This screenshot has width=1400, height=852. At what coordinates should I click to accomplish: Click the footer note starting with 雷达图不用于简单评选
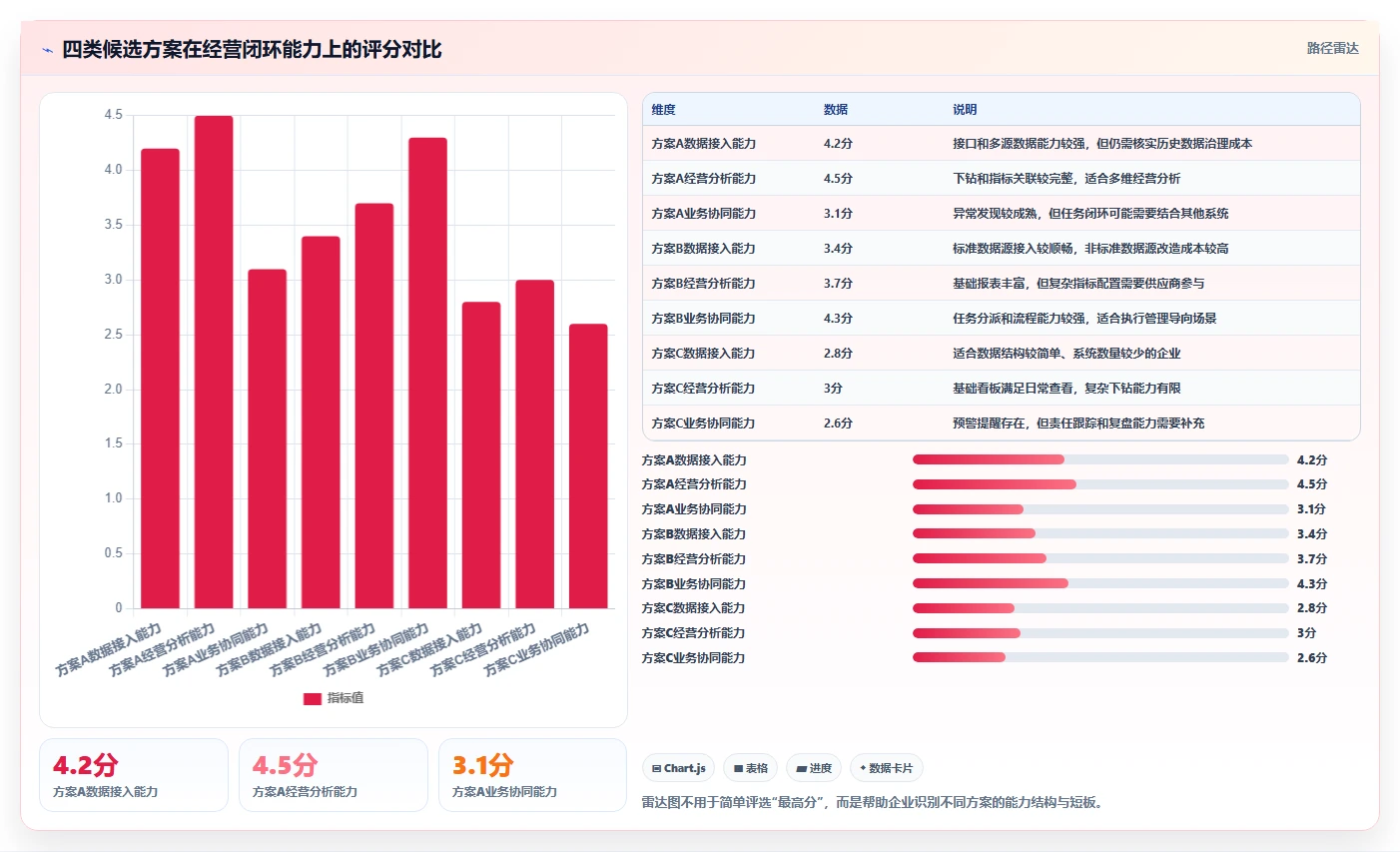tap(872, 802)
